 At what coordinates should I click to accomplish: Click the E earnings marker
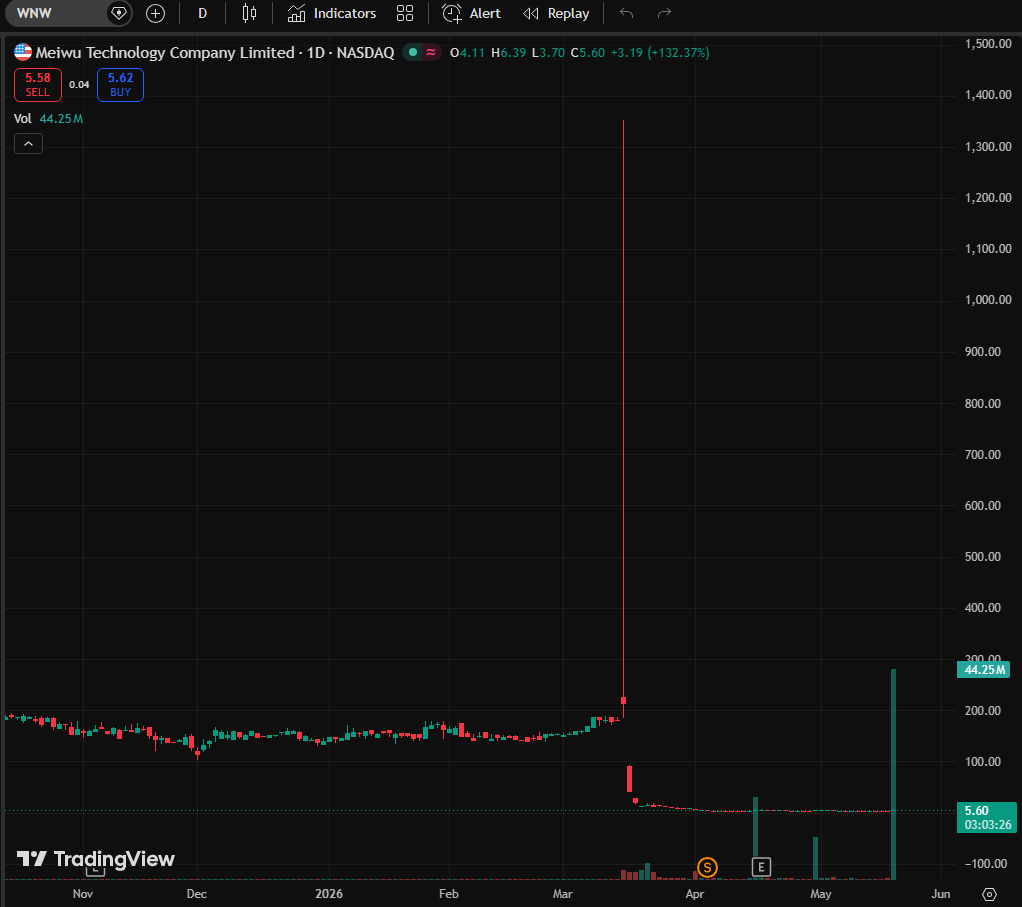761,867
